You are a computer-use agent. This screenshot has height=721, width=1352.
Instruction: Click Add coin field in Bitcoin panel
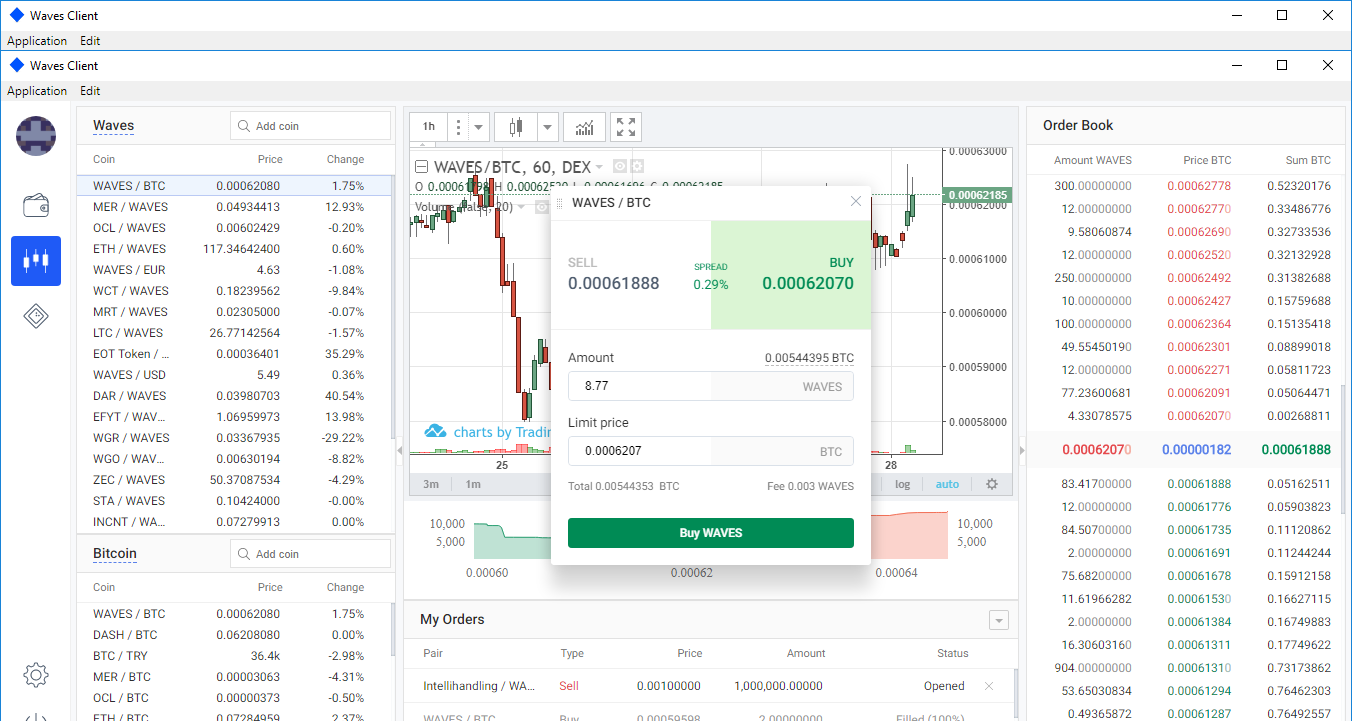coord(310,554)
